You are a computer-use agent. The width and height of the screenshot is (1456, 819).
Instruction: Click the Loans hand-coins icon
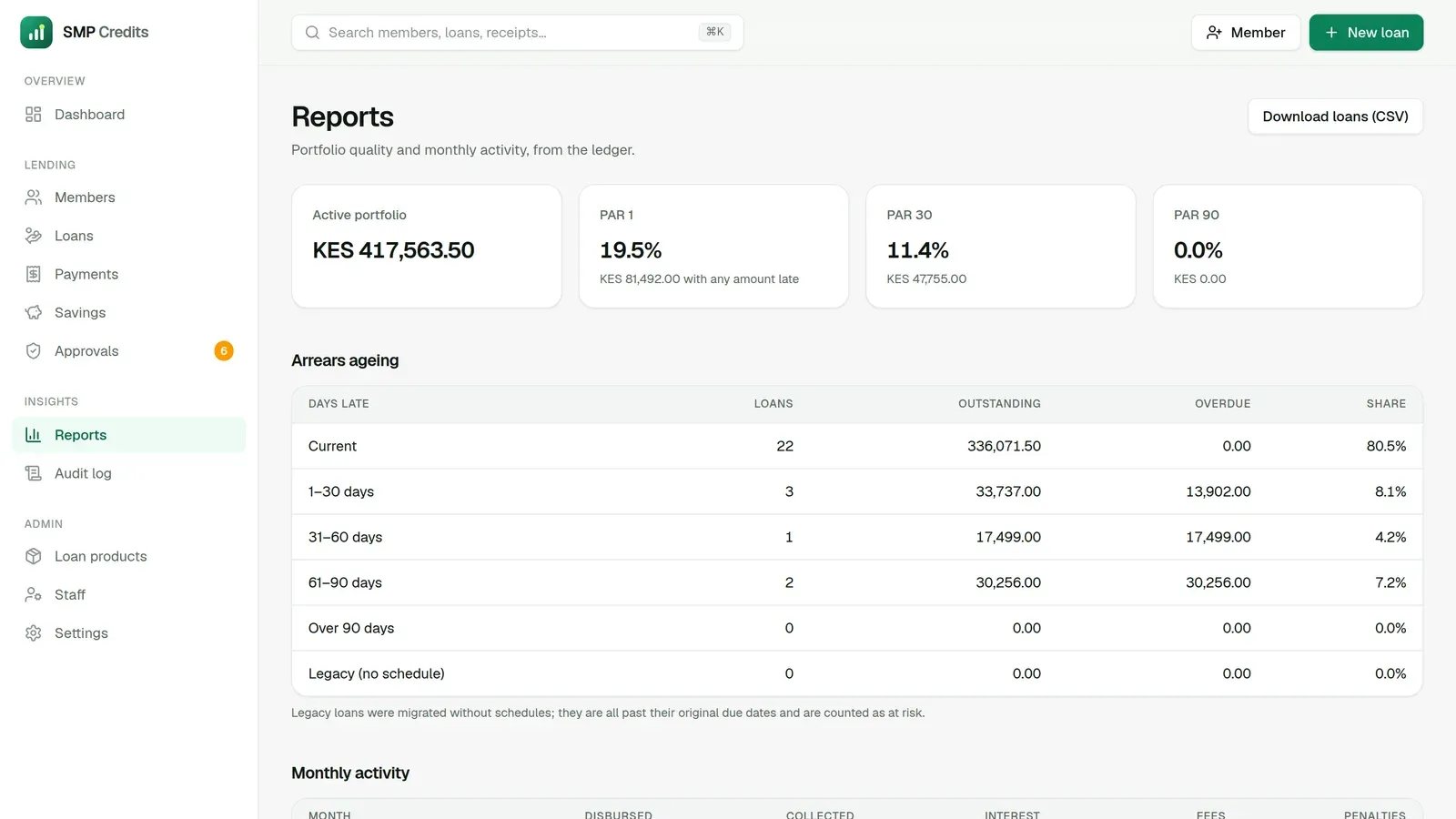point(34,236)
